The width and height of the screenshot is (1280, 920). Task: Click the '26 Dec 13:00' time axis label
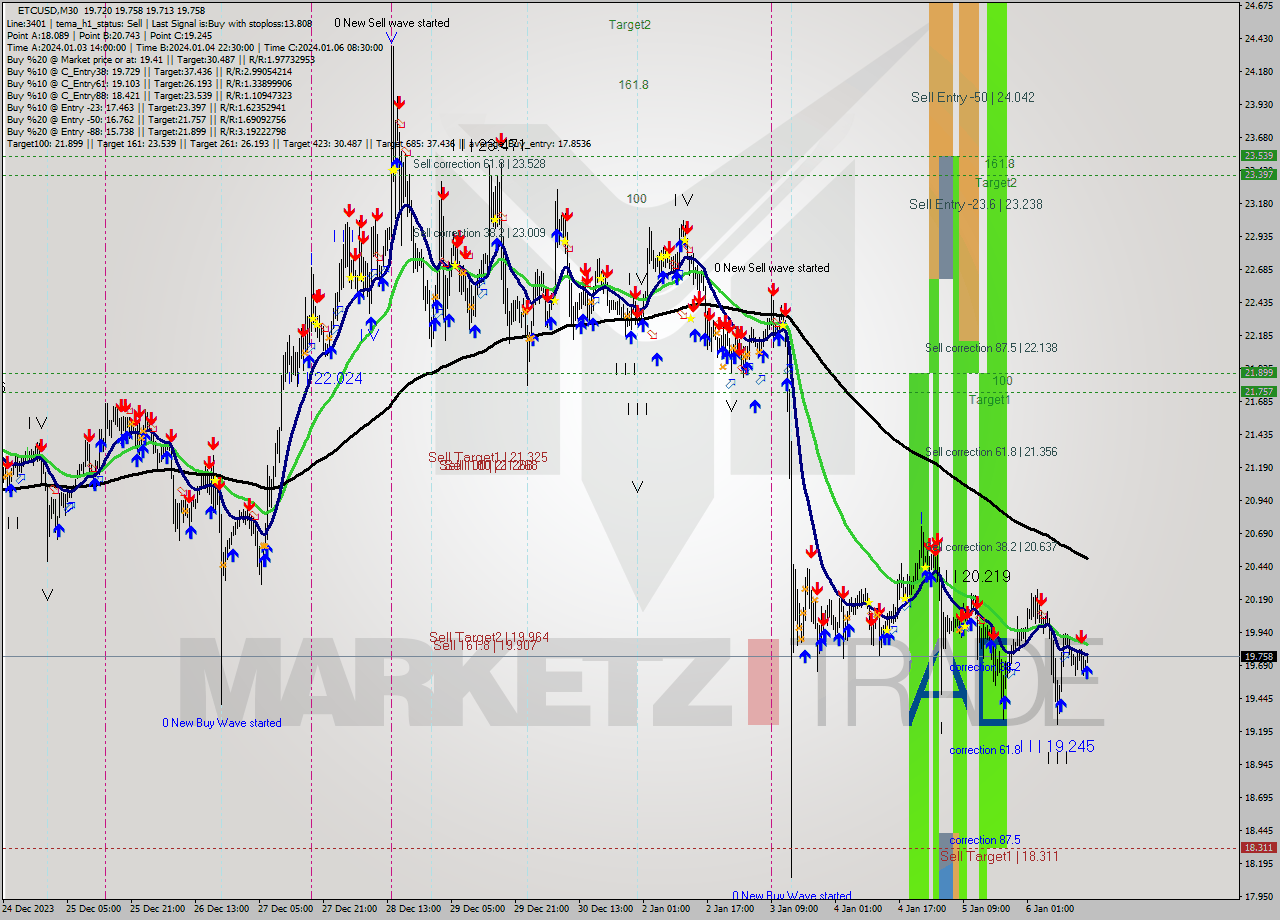[x=220, y=909]
